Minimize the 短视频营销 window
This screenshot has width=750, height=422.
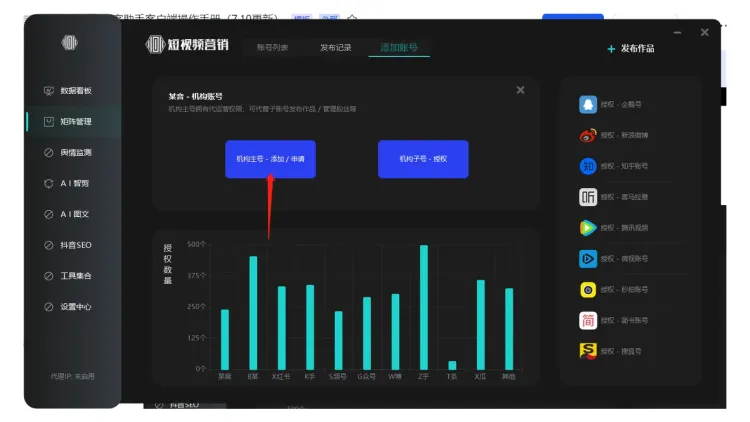(677, 33)
